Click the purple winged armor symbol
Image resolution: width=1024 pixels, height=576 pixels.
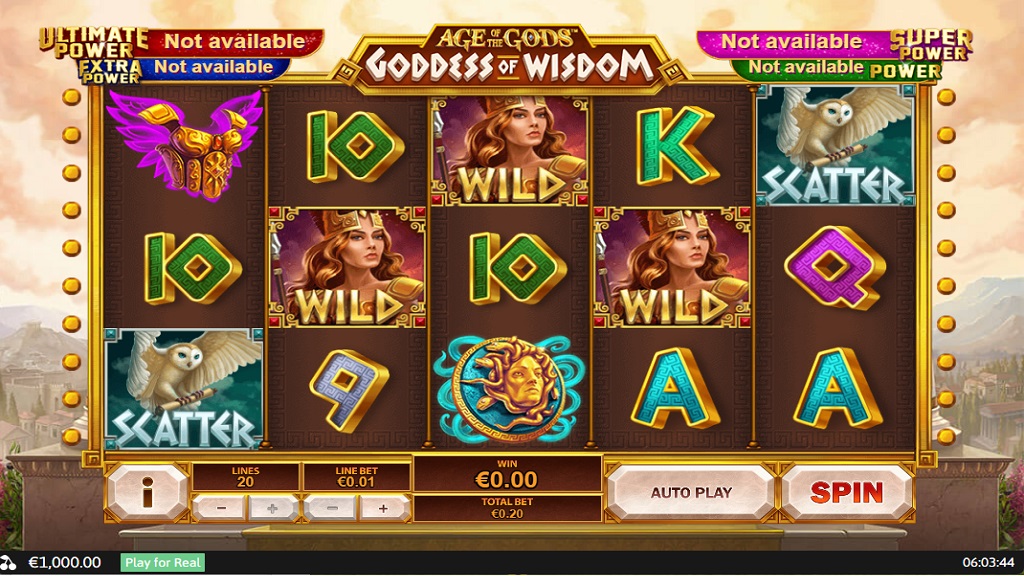(185, 145)
